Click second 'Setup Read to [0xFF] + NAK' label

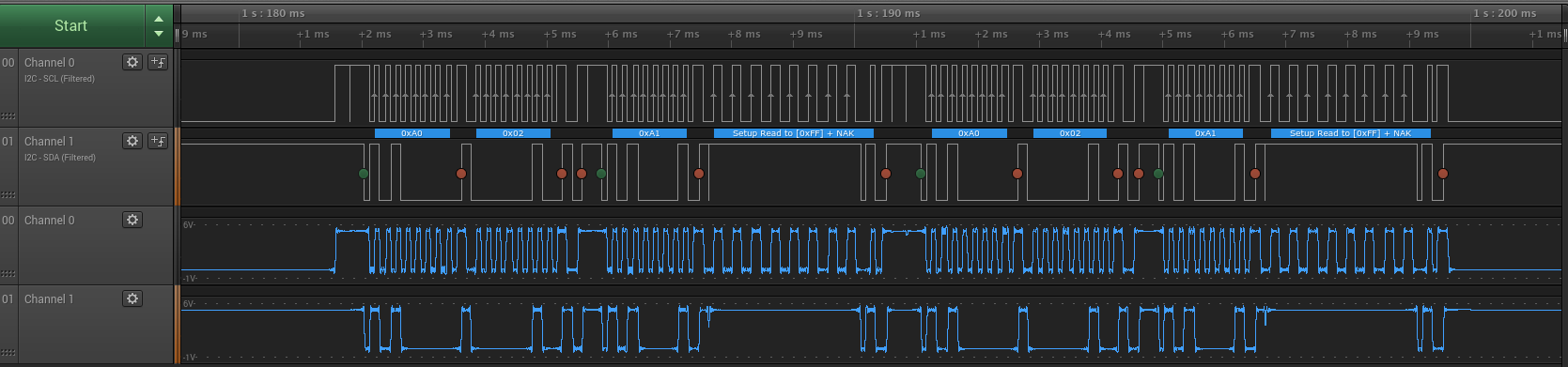coord(1351,133)
